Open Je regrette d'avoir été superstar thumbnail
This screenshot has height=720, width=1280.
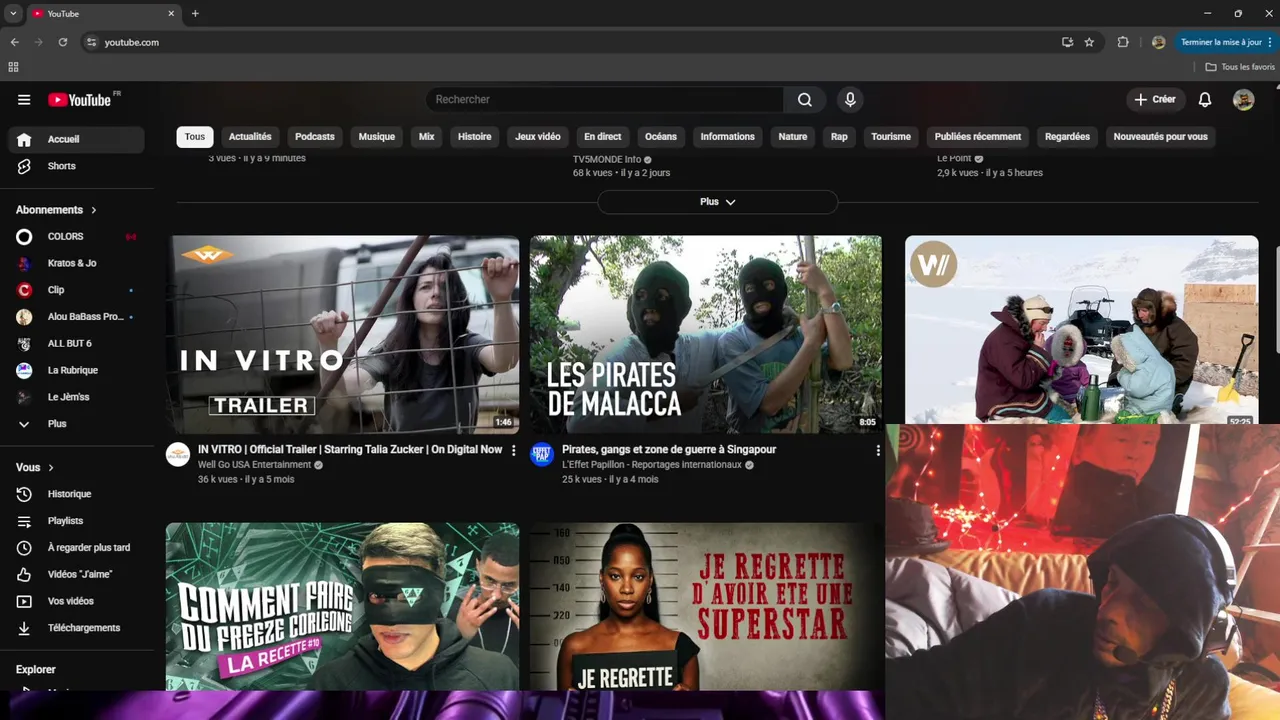click(x=706, y=606)
